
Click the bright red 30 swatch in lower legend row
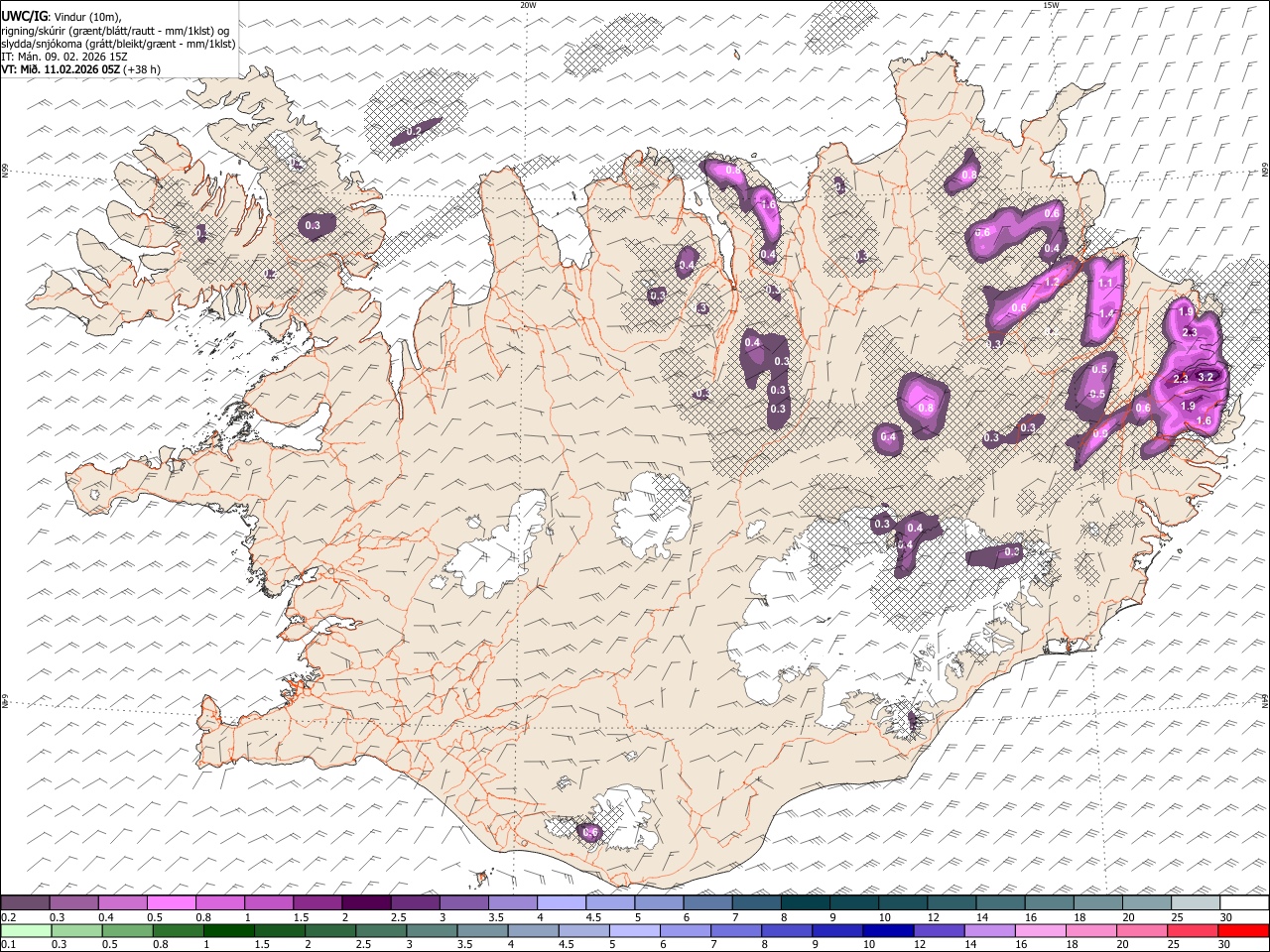coord(1243,930)
